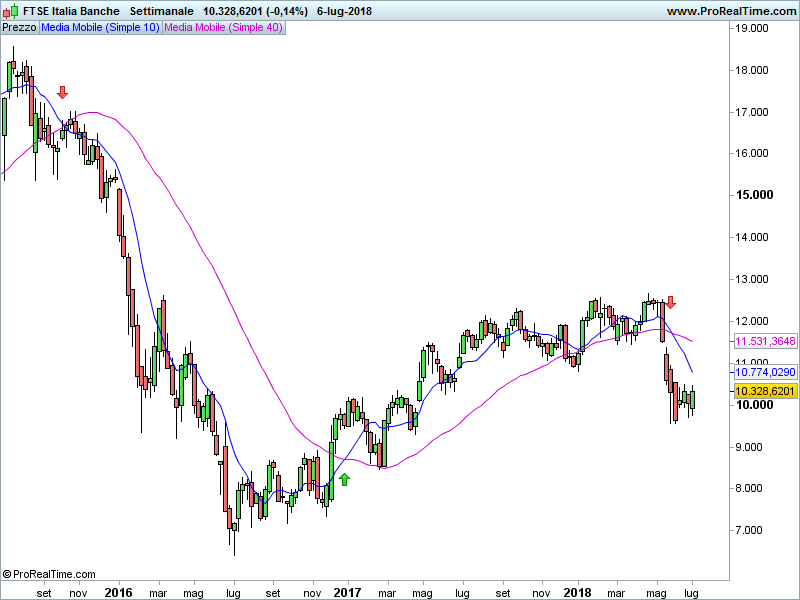Click the Settimanale timeframe label
This screenshot has height=600, width=800.
(x=161, y=11)
